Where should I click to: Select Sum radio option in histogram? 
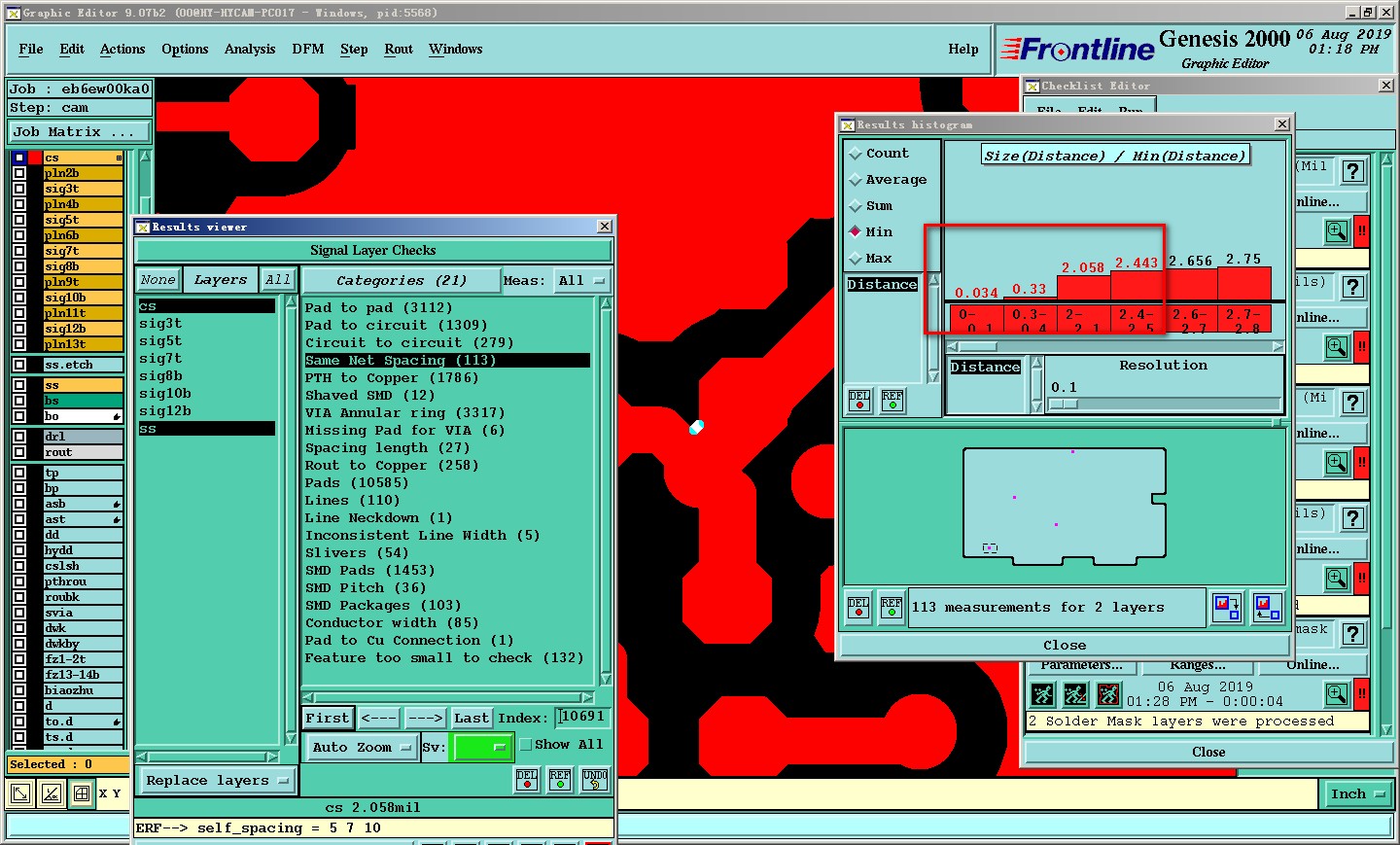coord(856,206)
